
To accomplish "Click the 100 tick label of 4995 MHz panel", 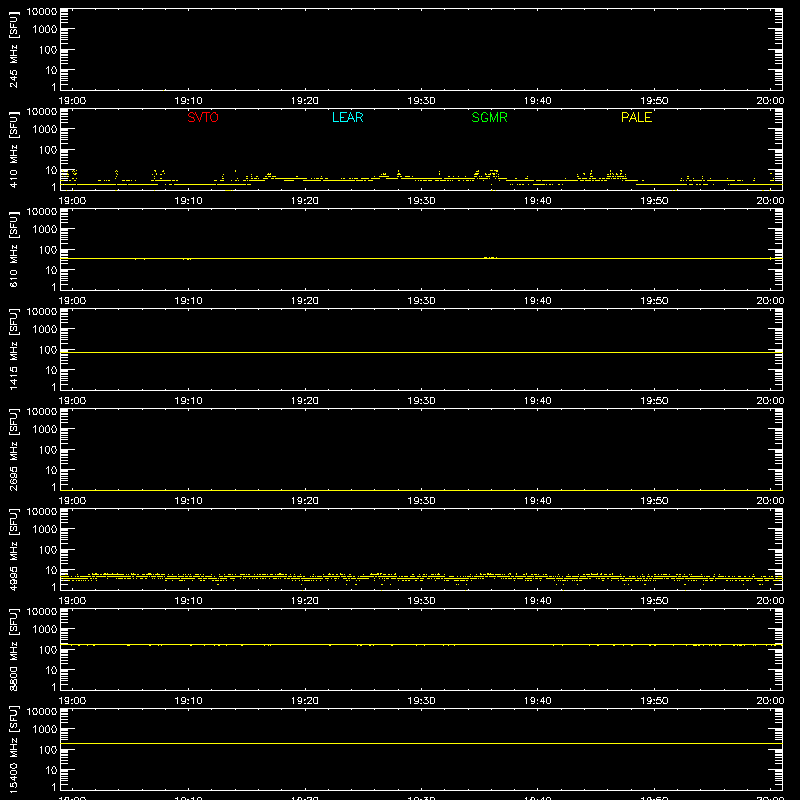I will click(x=48, y=550).
